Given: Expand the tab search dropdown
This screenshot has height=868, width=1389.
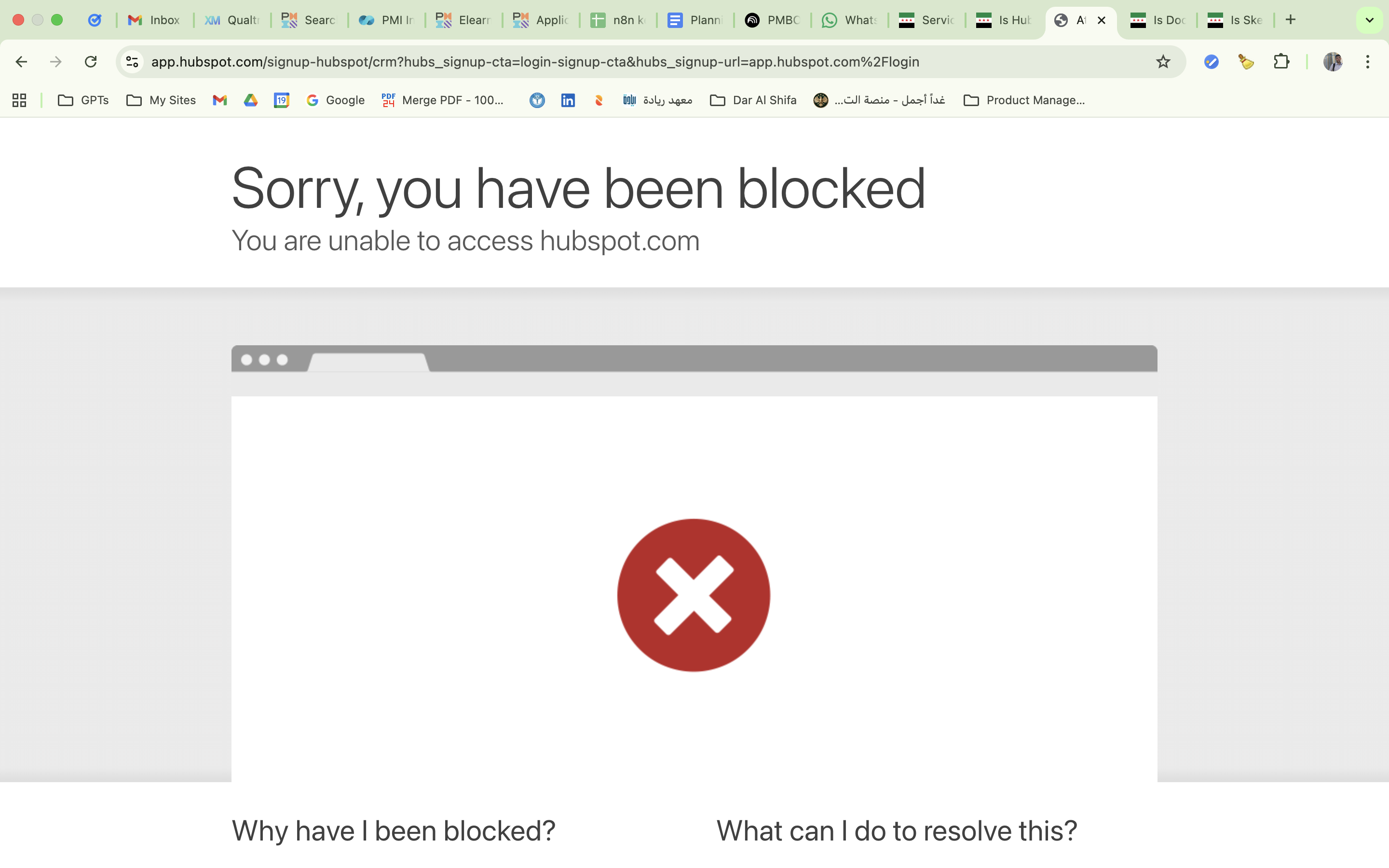Looking at the screenshot, I should [1369, 20].
